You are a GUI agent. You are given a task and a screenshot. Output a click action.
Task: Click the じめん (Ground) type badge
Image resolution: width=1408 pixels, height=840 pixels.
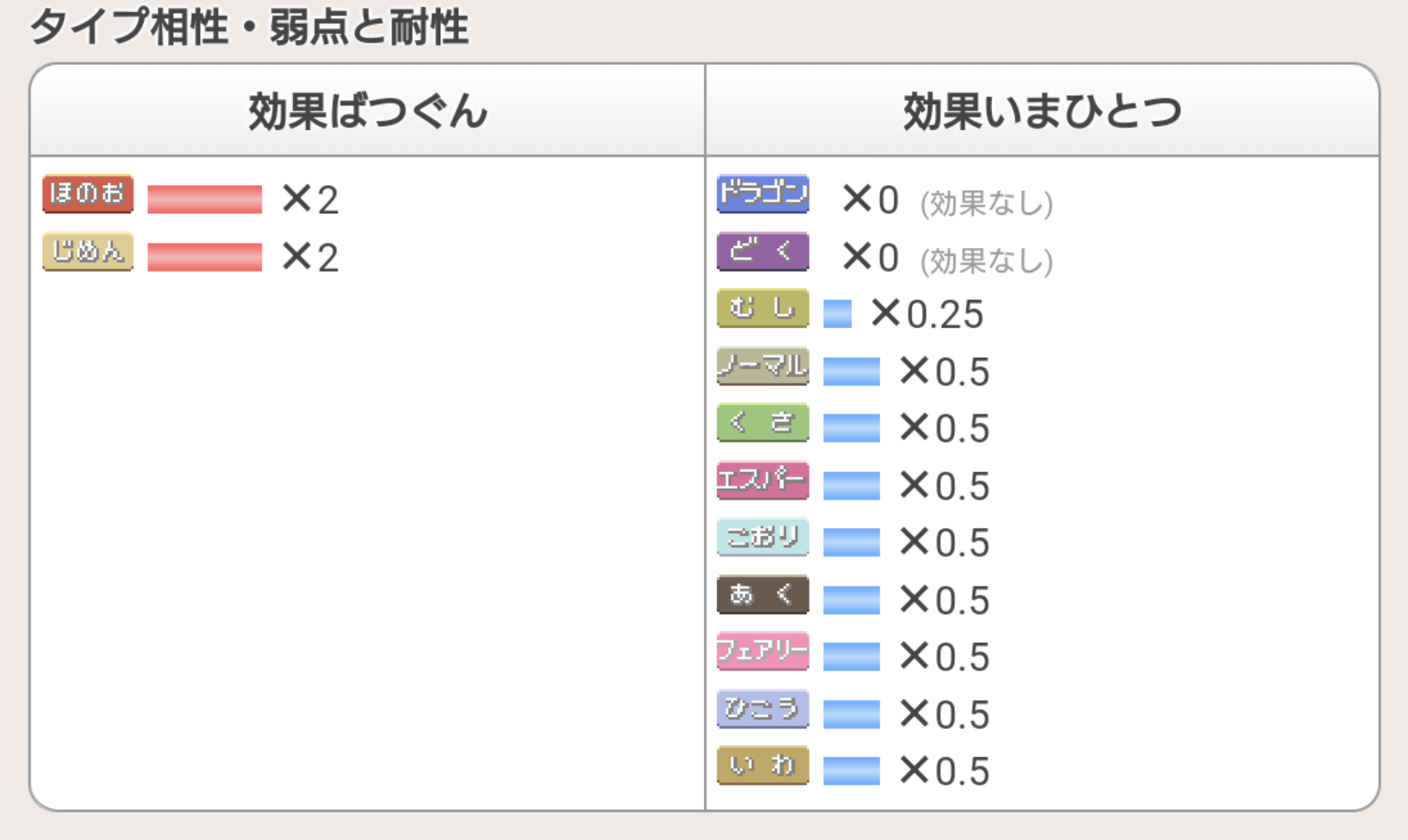(x=87, y=252)
